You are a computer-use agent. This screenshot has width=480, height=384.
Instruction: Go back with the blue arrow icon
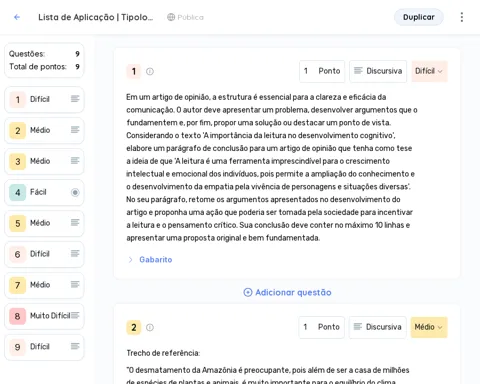[x=17, y=17]
